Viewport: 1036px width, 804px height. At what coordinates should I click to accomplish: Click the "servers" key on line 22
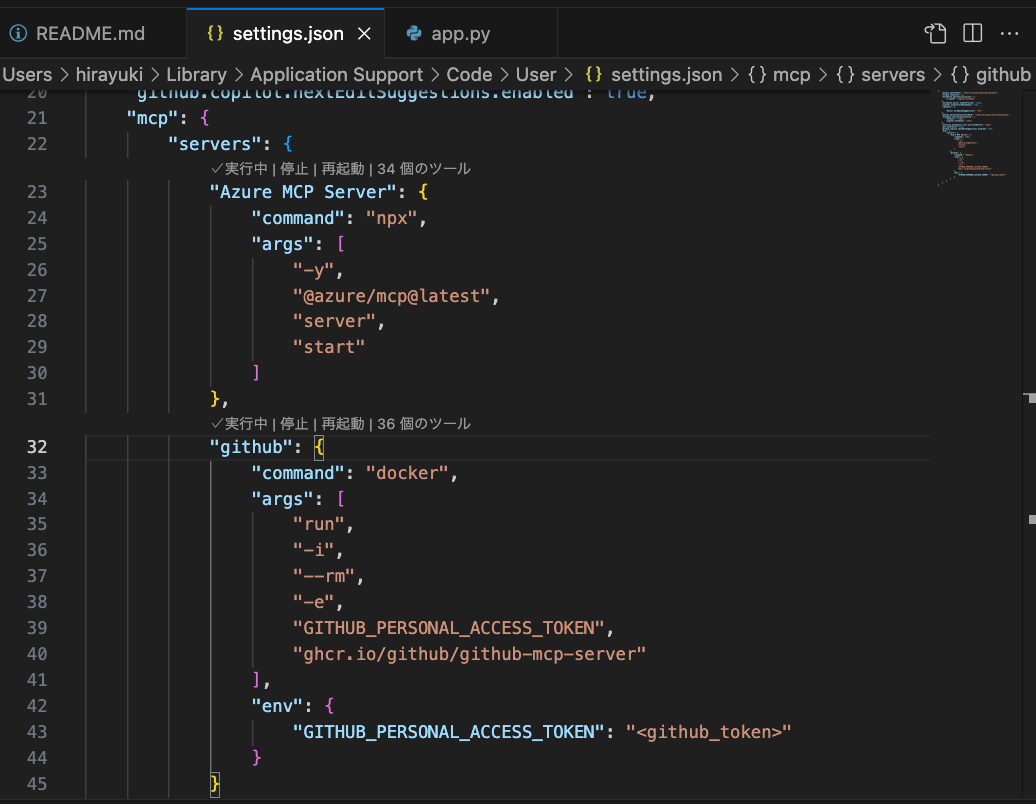(215, 144)
